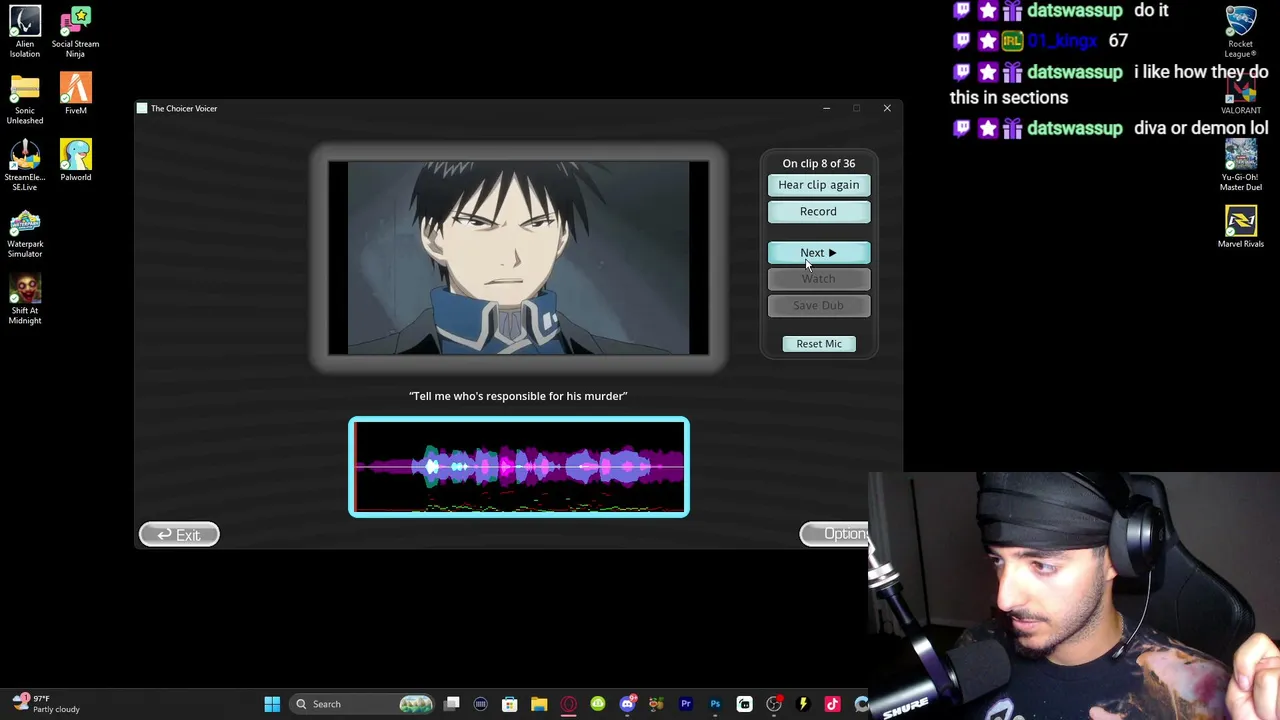The height and width of the screenshot is (720, 1280).
Task: Reset the microphone with Reset Mic
Action: 819,344
